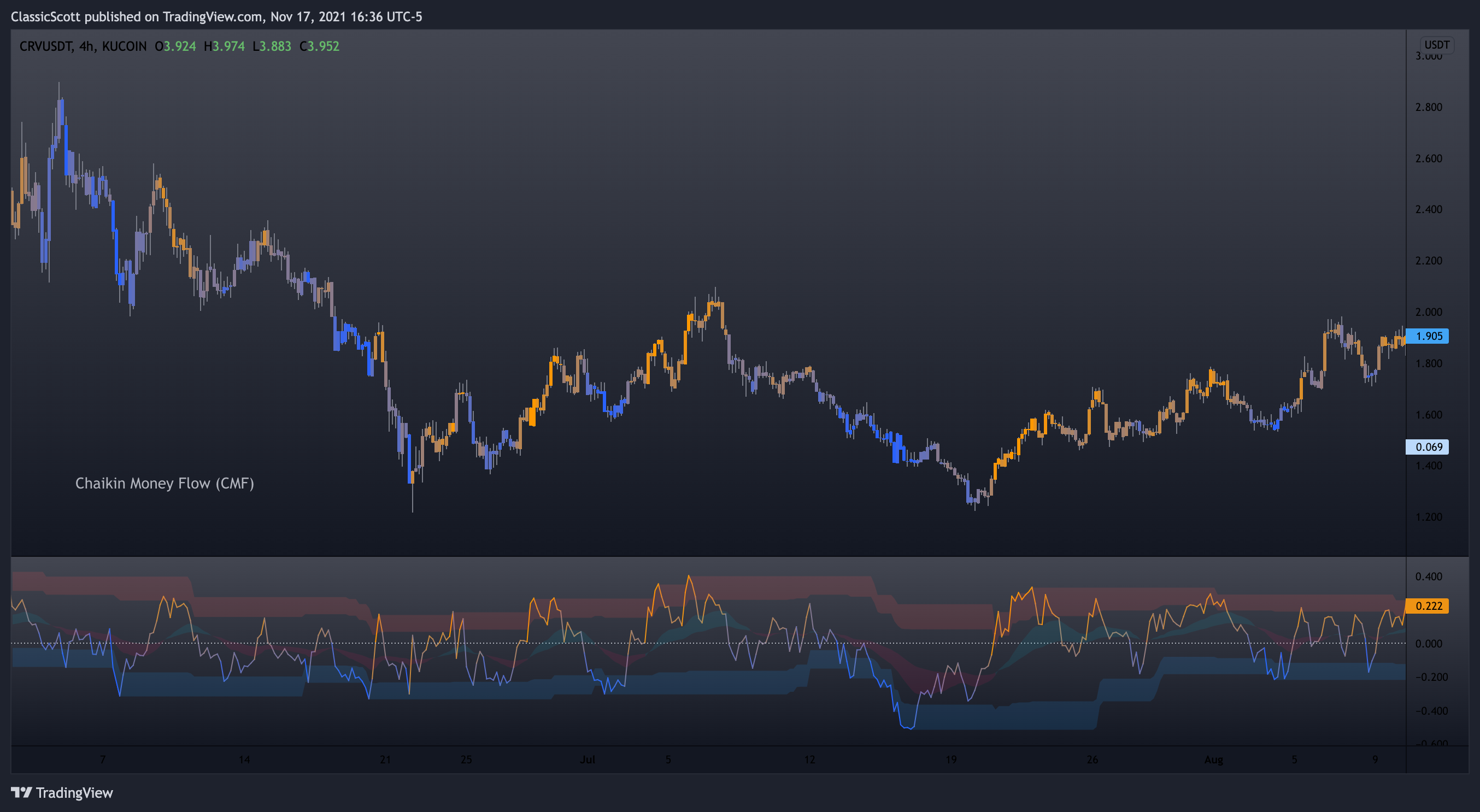The width and height of the screenshot is (1480, 812).
Task: Click the 1.200 price axis label
Action: 1429,517
